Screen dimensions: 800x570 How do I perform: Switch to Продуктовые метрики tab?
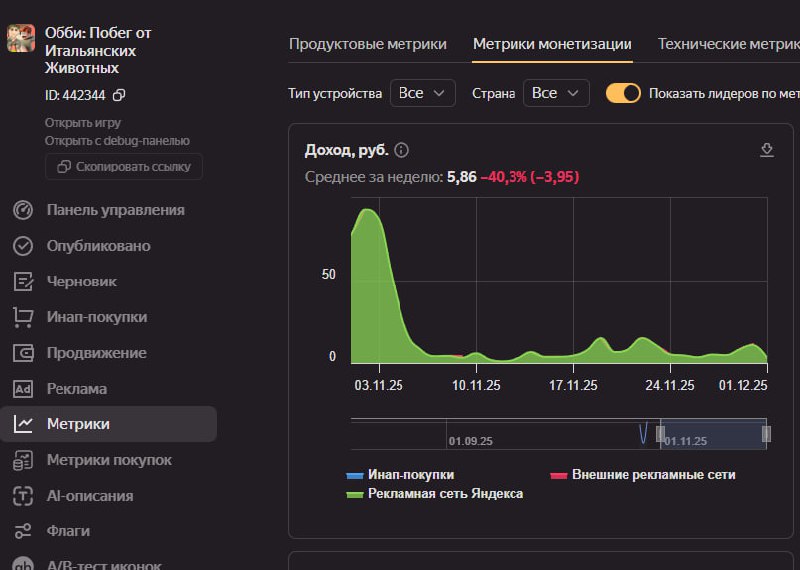[367, 44]
